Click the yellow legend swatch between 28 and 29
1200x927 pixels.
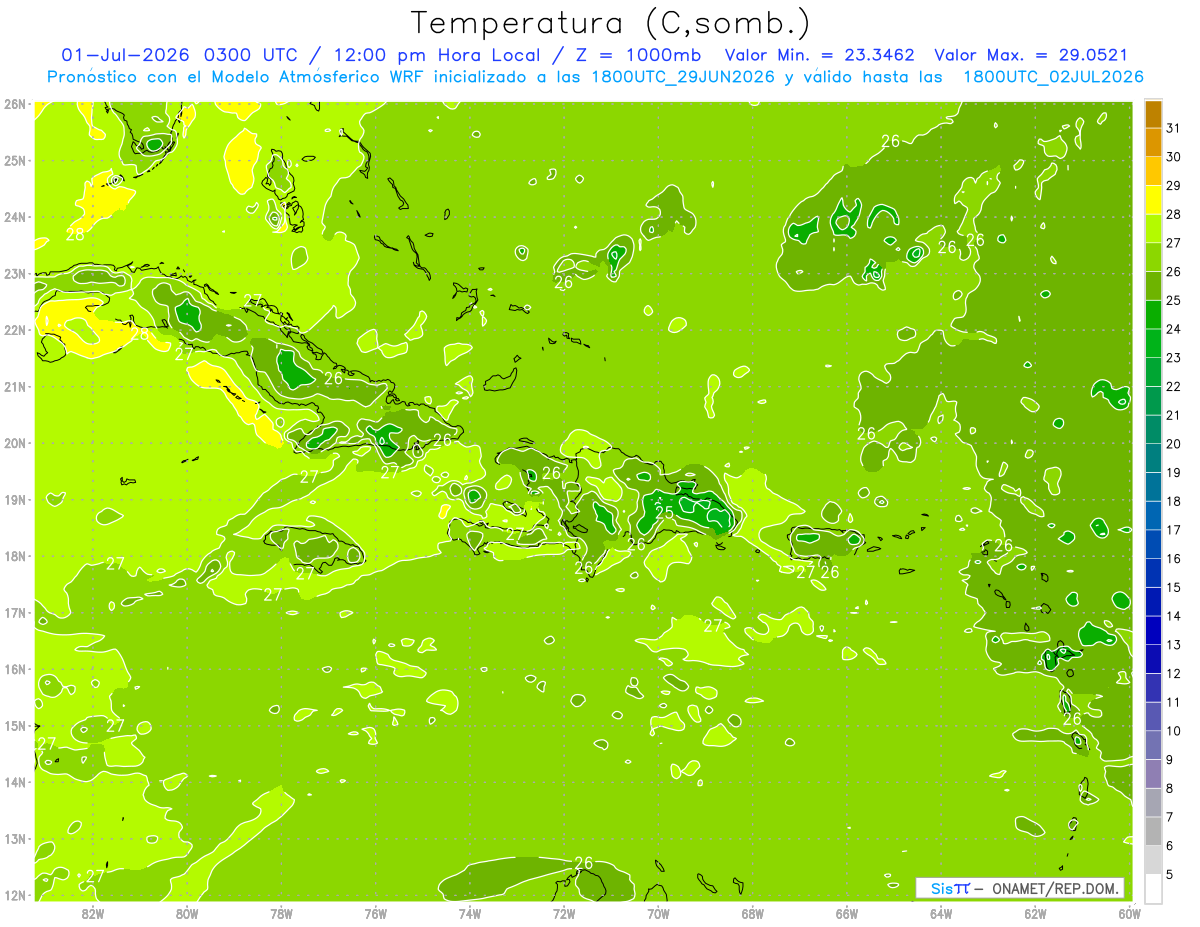point(1153,200)
